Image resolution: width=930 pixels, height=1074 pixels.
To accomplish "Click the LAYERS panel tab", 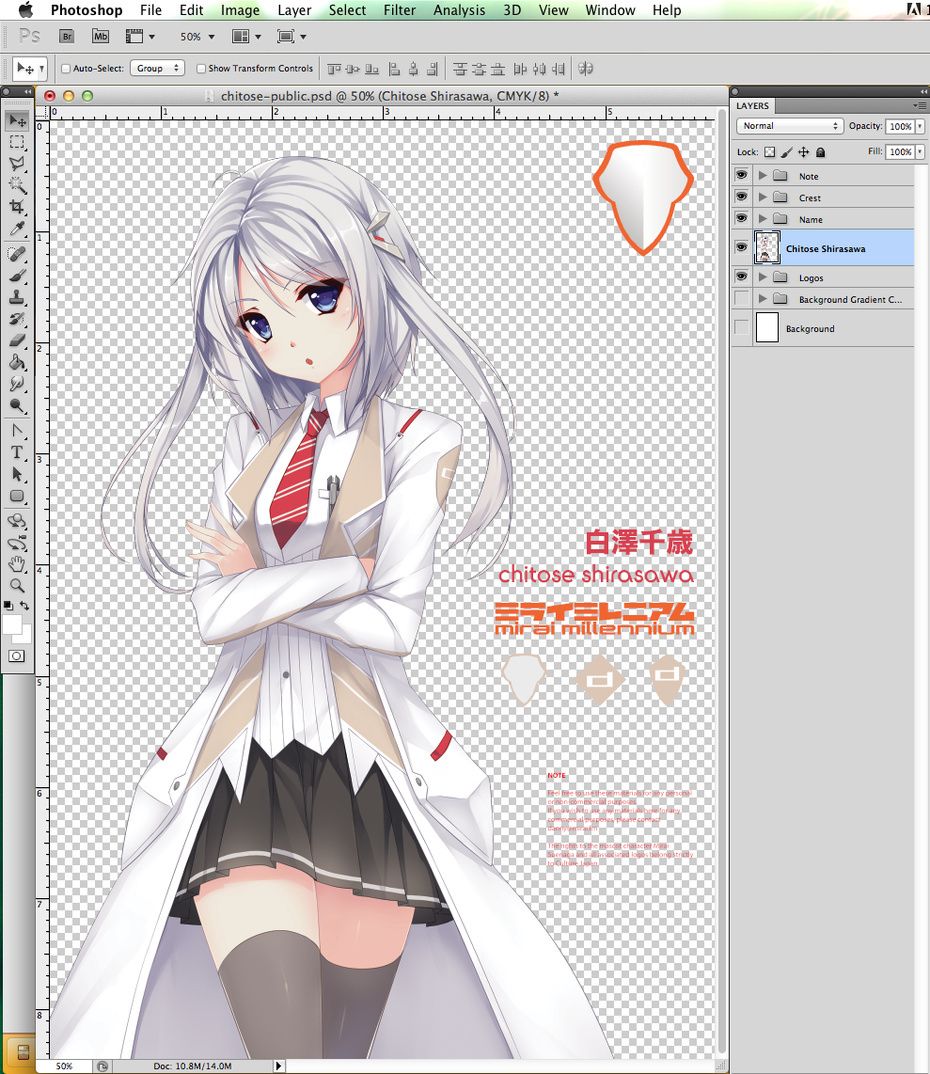I will pyautogui.click(x=752, y=105).
